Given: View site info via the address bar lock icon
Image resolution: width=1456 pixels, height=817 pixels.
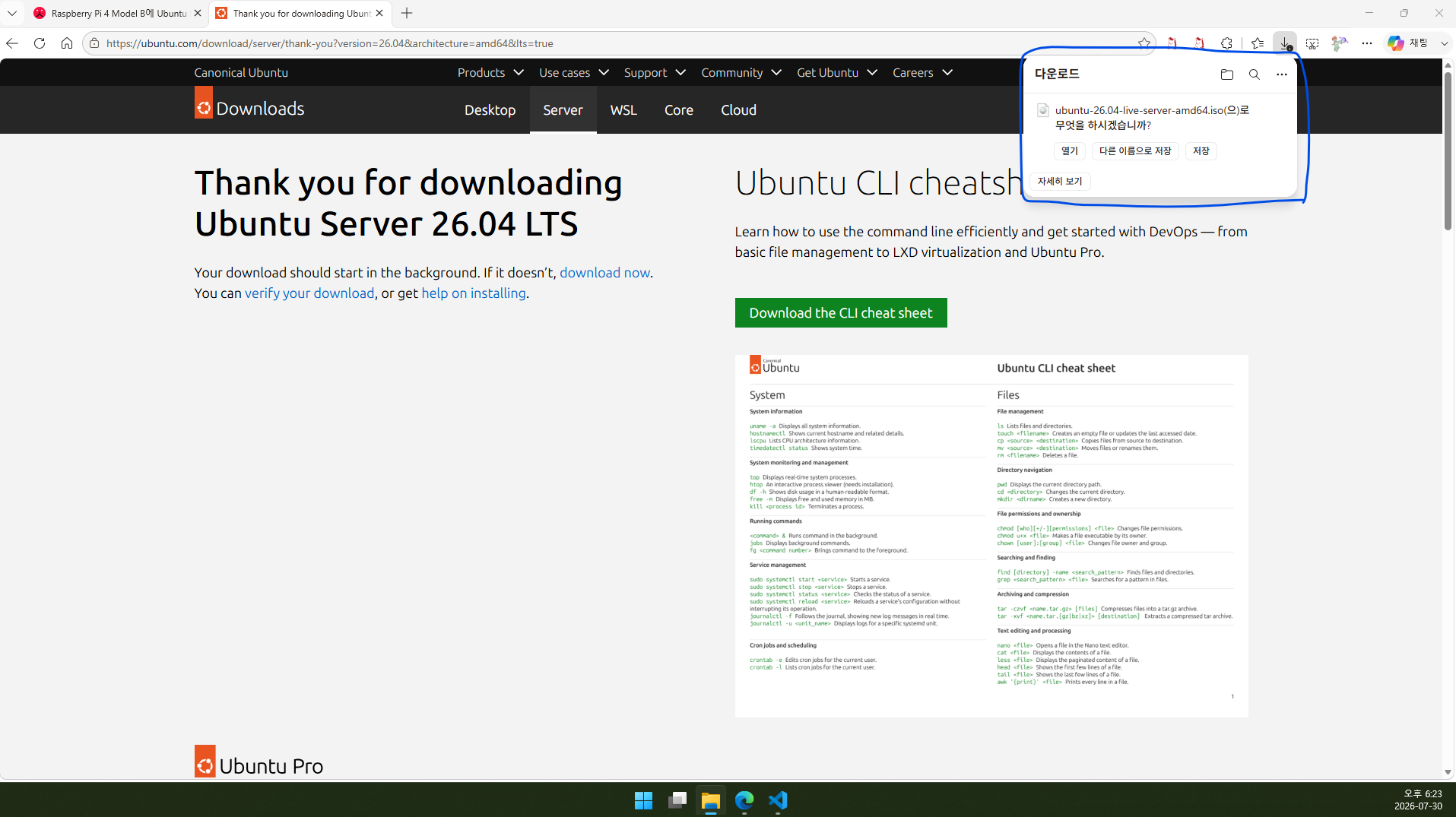Looking at the screenshot, I should point(94,43).
